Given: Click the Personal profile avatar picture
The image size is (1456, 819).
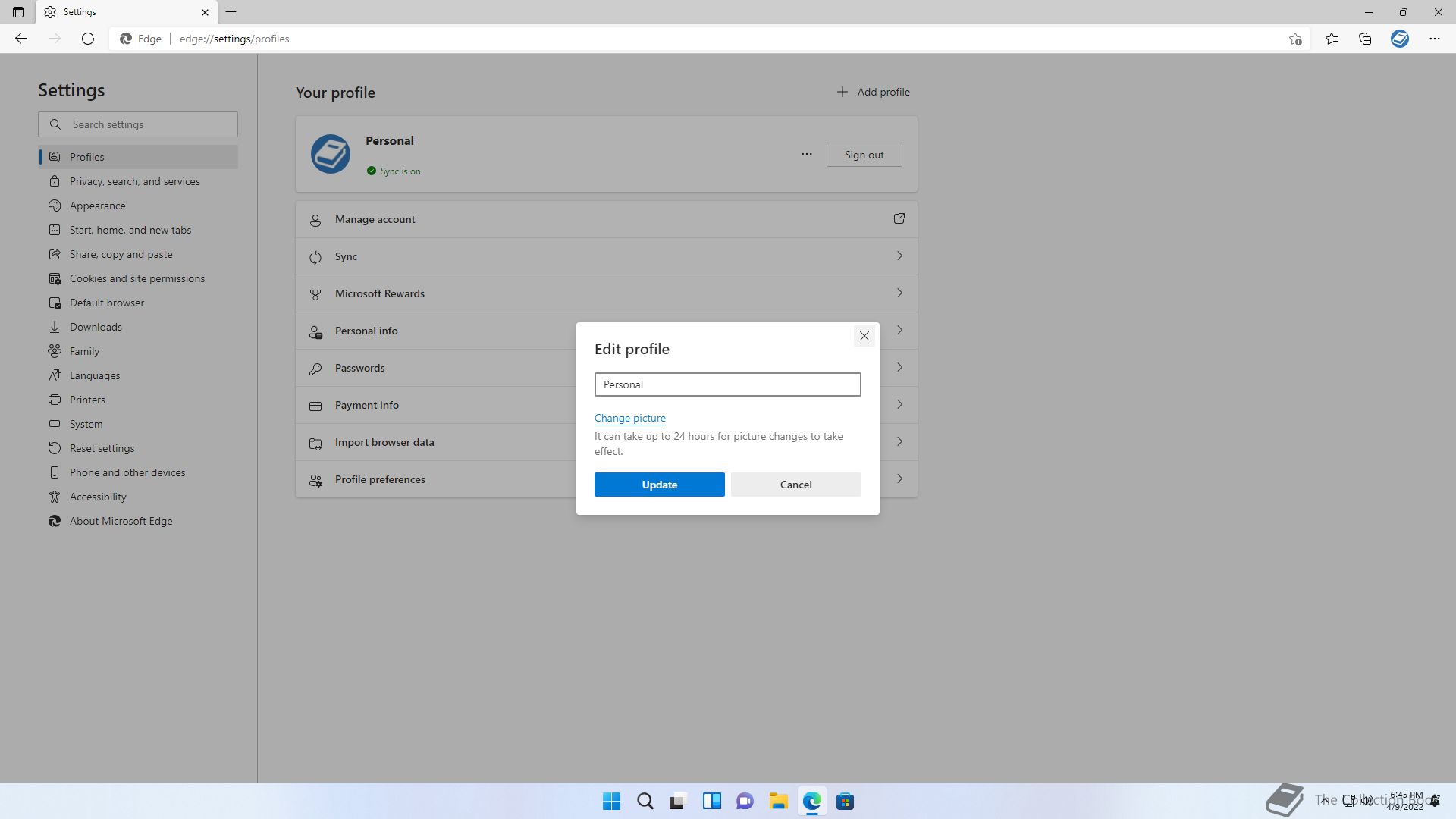Looking at the screenshot, I should [330, 154].
